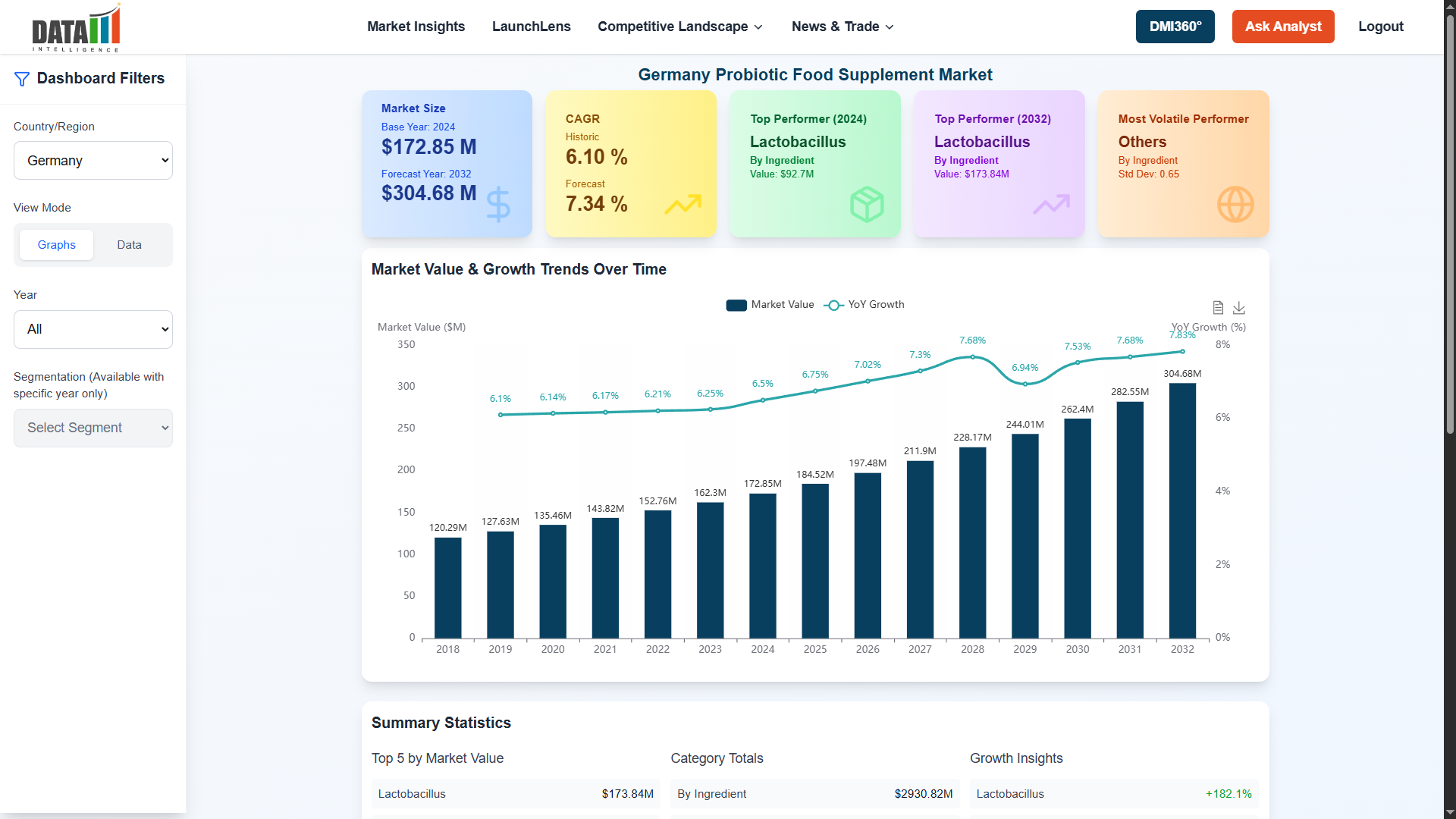
Task: Click the DATA Intelligence logo
Action: 75,27
